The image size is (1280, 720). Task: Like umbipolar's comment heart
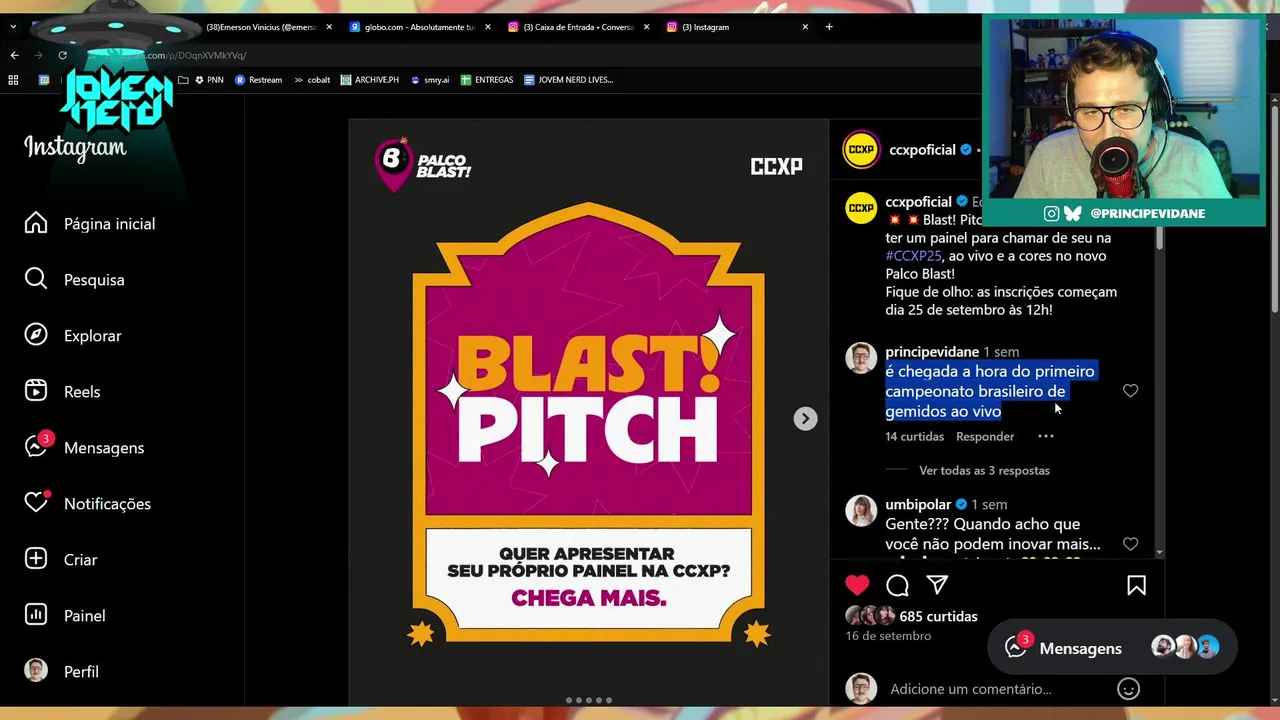click(1130, 544)
